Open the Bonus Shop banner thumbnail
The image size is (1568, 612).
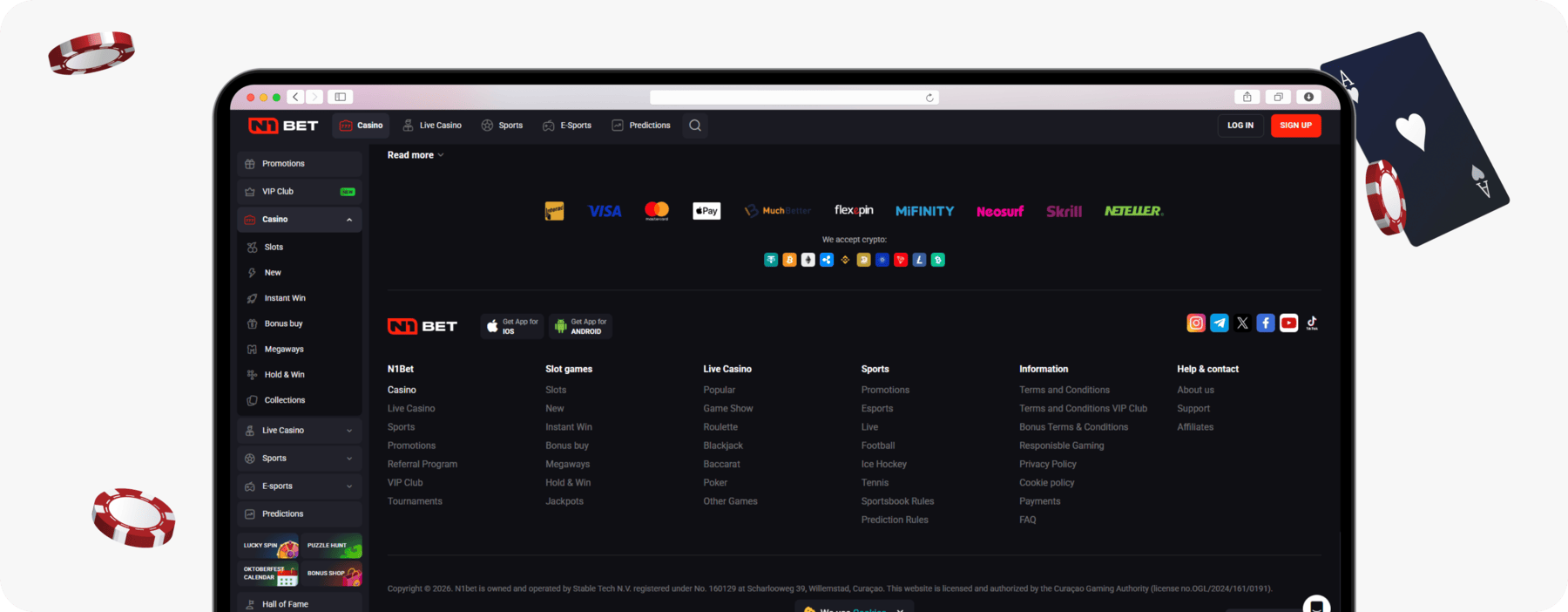coord(332,574)
